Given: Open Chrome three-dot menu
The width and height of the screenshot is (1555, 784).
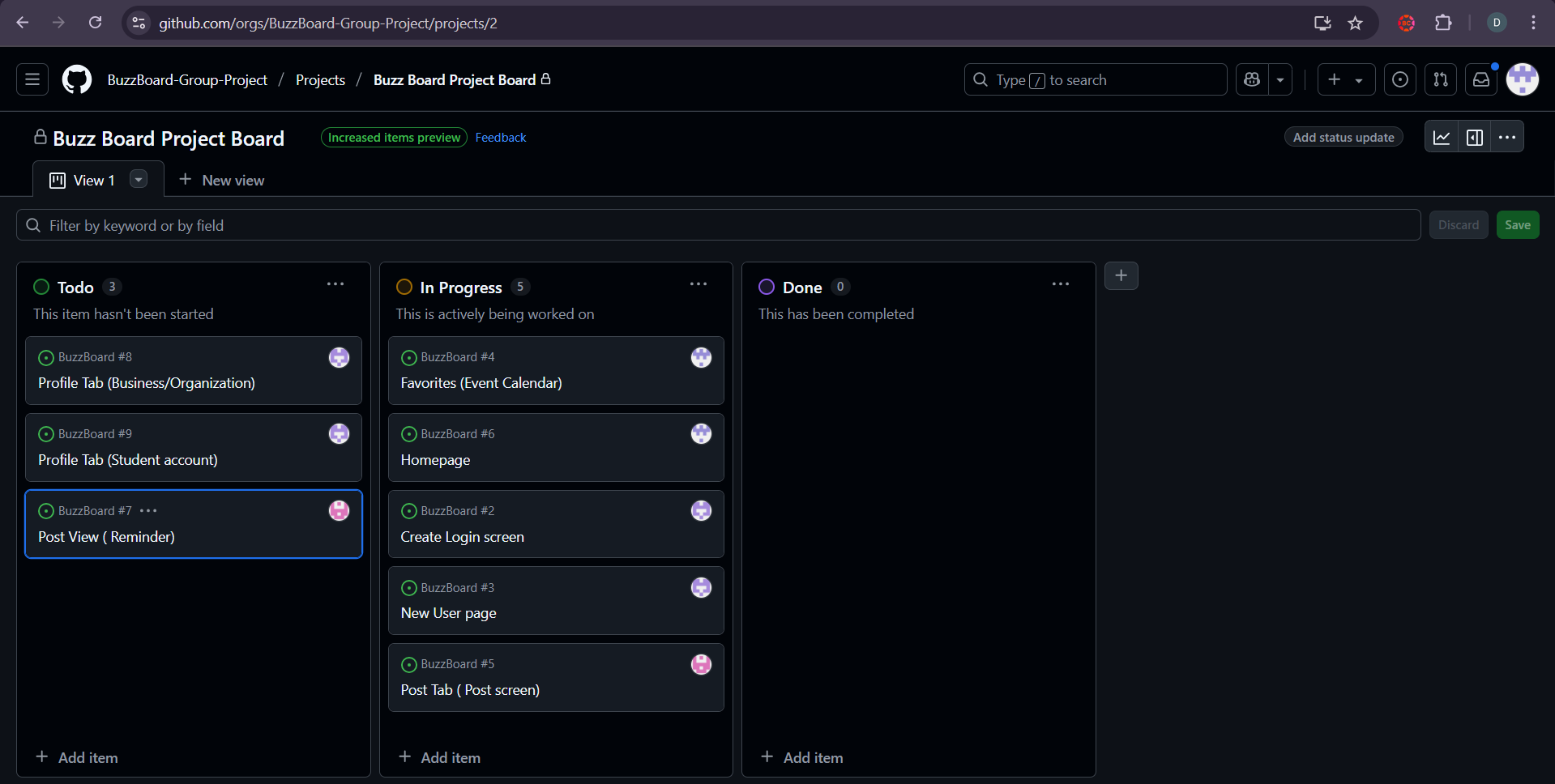Looking at the screenshot, I should pyautogui.click(x=1533, y=23).
